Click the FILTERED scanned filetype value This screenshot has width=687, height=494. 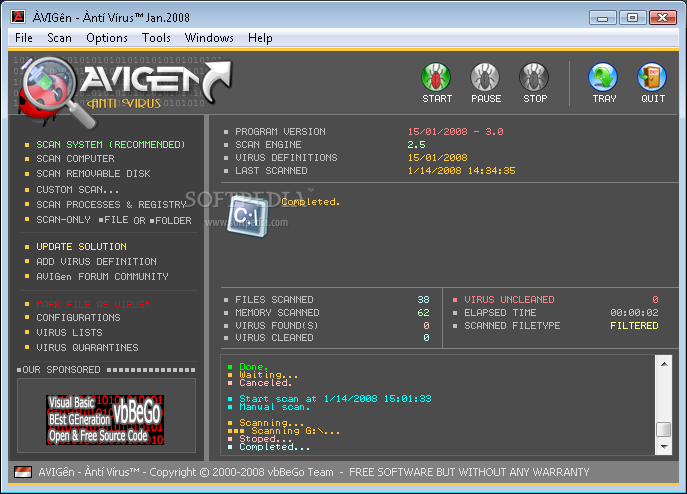pos(634,326)
